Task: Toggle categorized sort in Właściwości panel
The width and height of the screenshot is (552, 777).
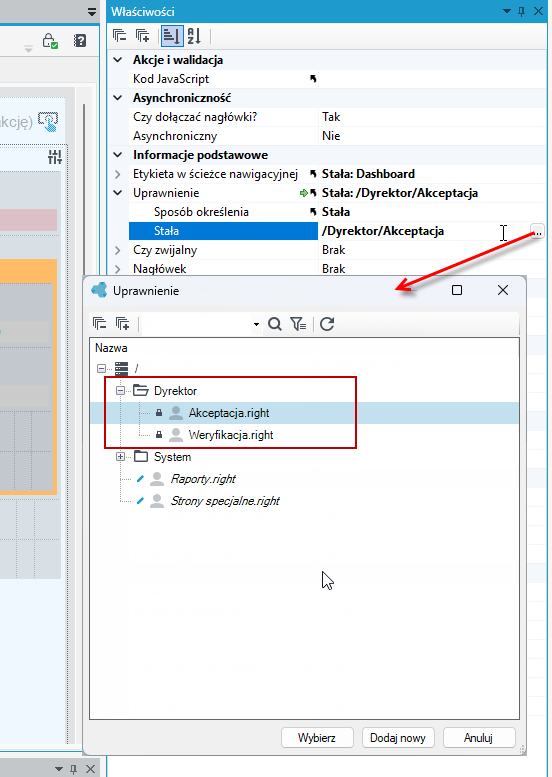Action: pyautogui.click(x=172, y=36)
